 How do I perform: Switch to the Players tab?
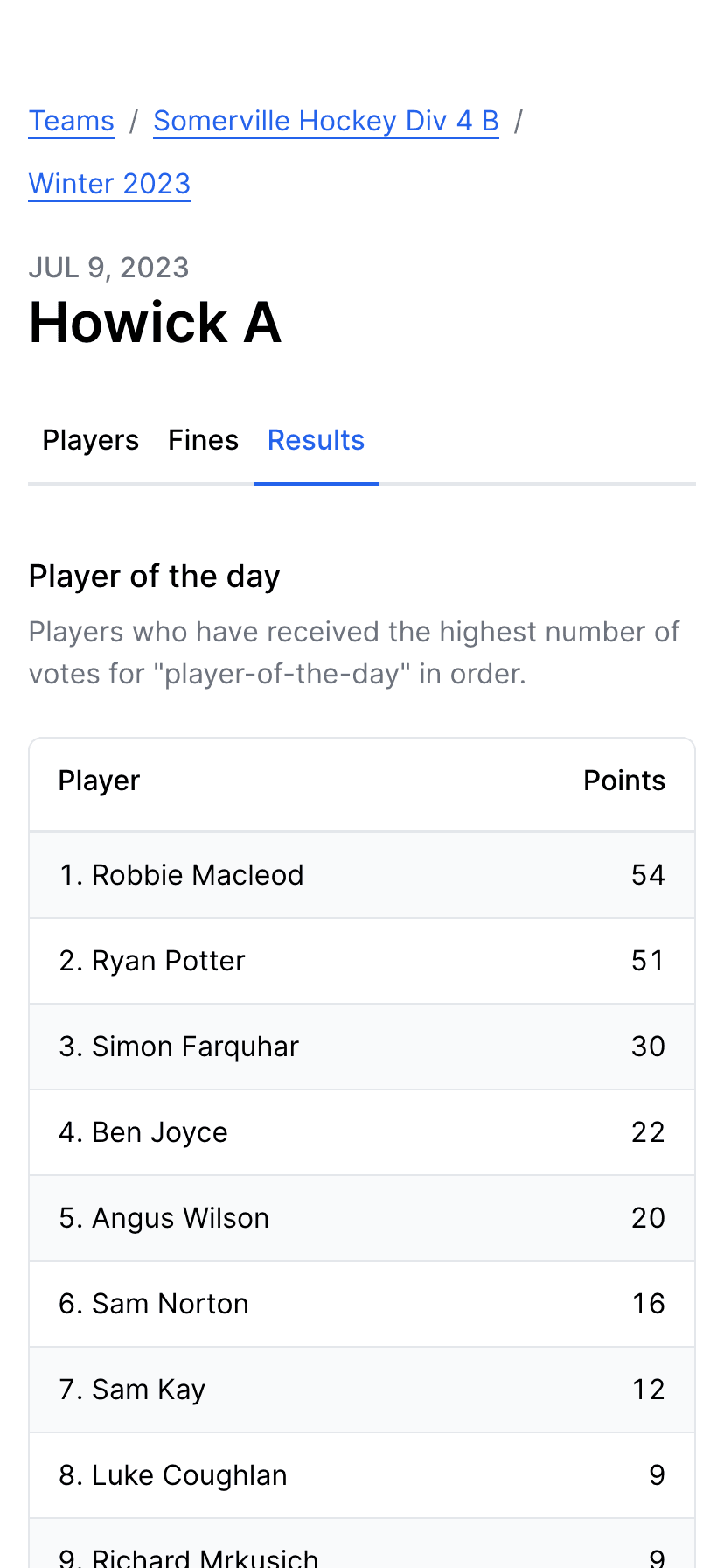pos(90,440)
